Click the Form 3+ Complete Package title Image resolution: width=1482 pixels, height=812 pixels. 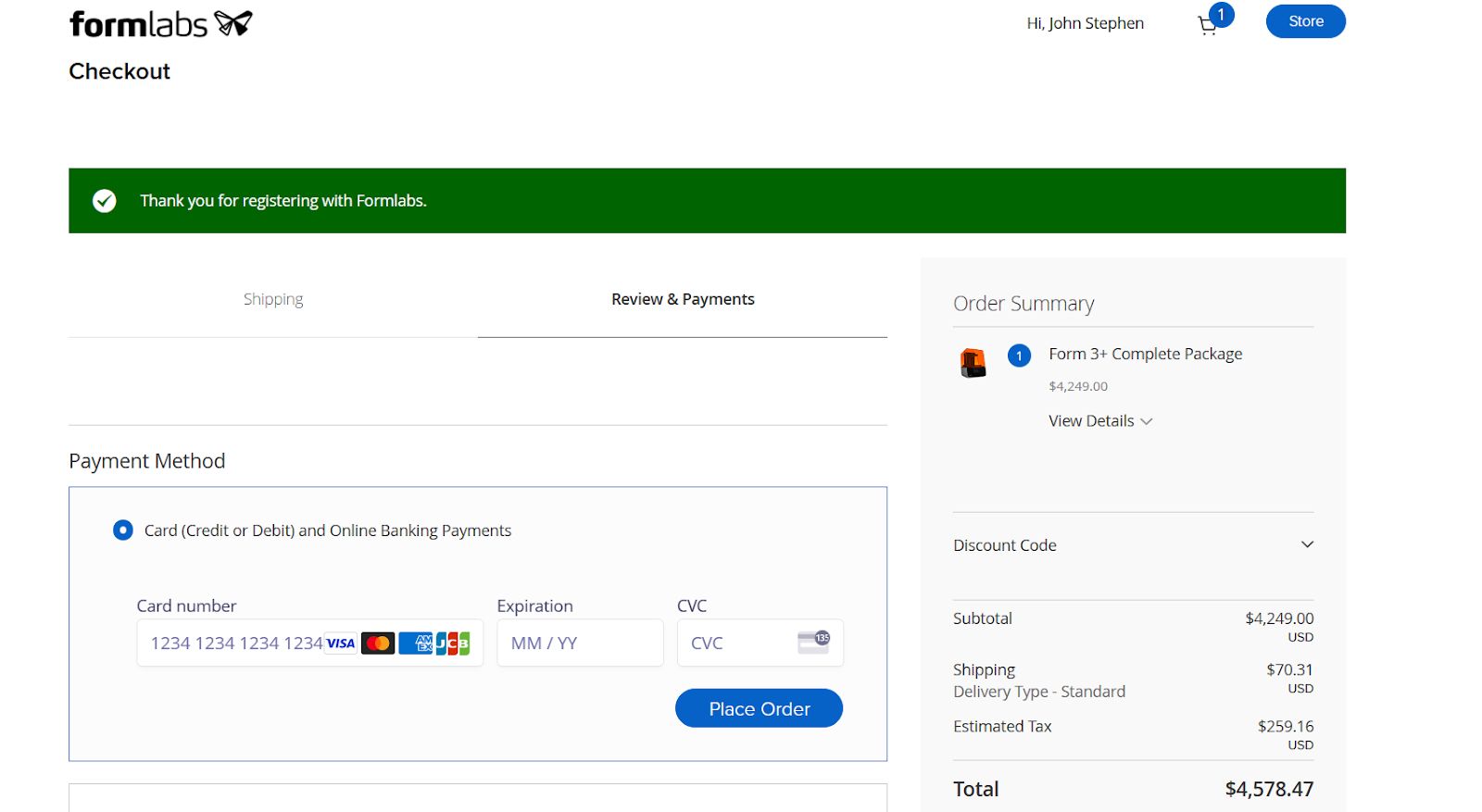tap(1145, 354)
